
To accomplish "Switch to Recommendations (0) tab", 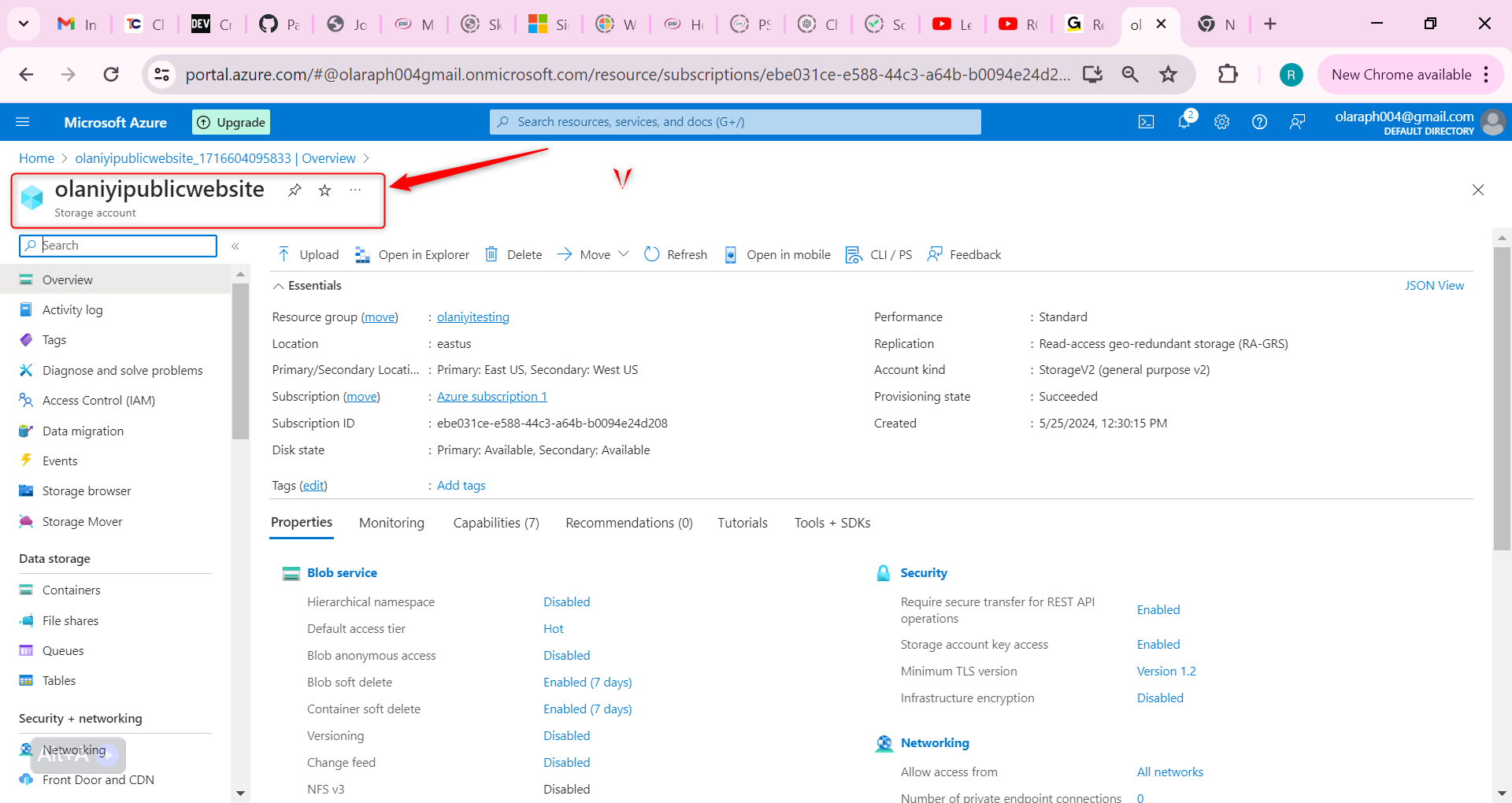I will point(629,523).
